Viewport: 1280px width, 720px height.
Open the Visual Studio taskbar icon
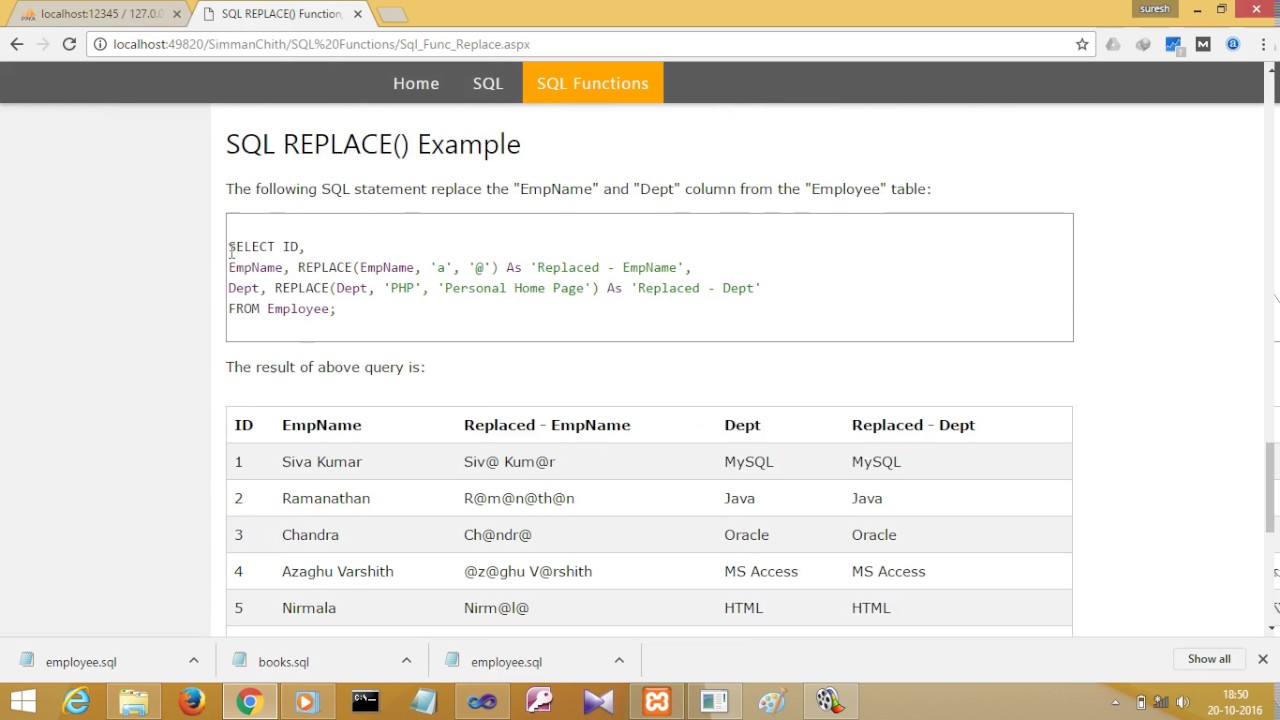[x=598, y=701]
